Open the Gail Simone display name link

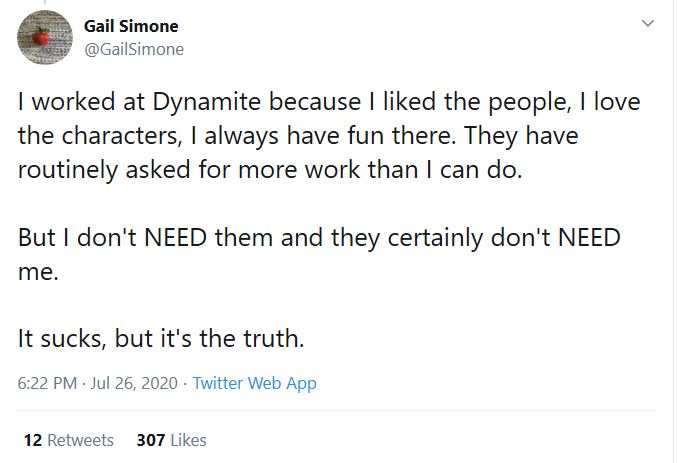click(x=131, y=26)
